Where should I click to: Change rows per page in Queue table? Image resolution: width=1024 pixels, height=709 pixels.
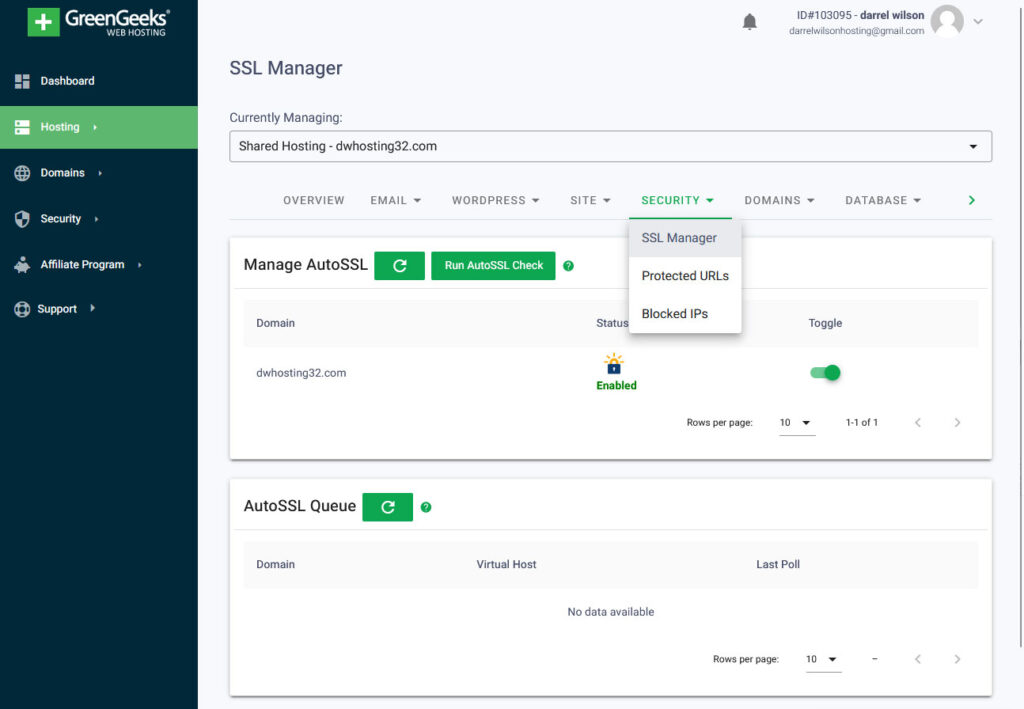(x=823, y=659)
